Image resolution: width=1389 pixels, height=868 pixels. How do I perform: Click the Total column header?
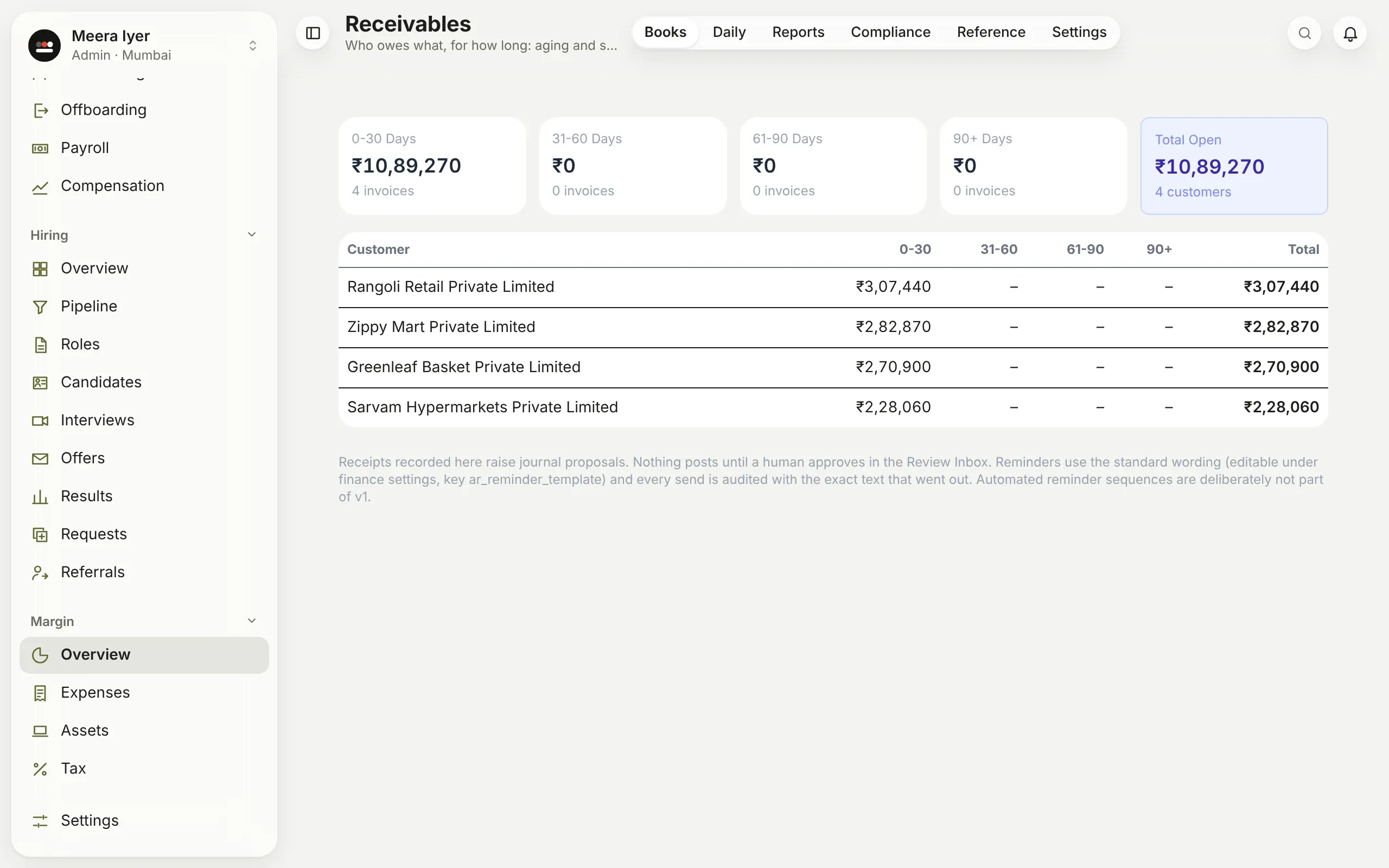tap(1303, 250)
